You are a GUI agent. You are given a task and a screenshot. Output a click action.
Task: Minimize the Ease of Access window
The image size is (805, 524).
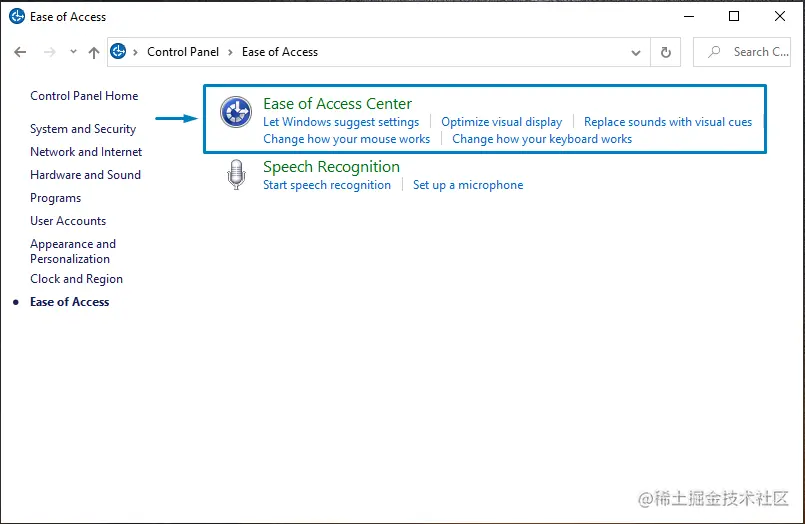[x=689, y=16]
